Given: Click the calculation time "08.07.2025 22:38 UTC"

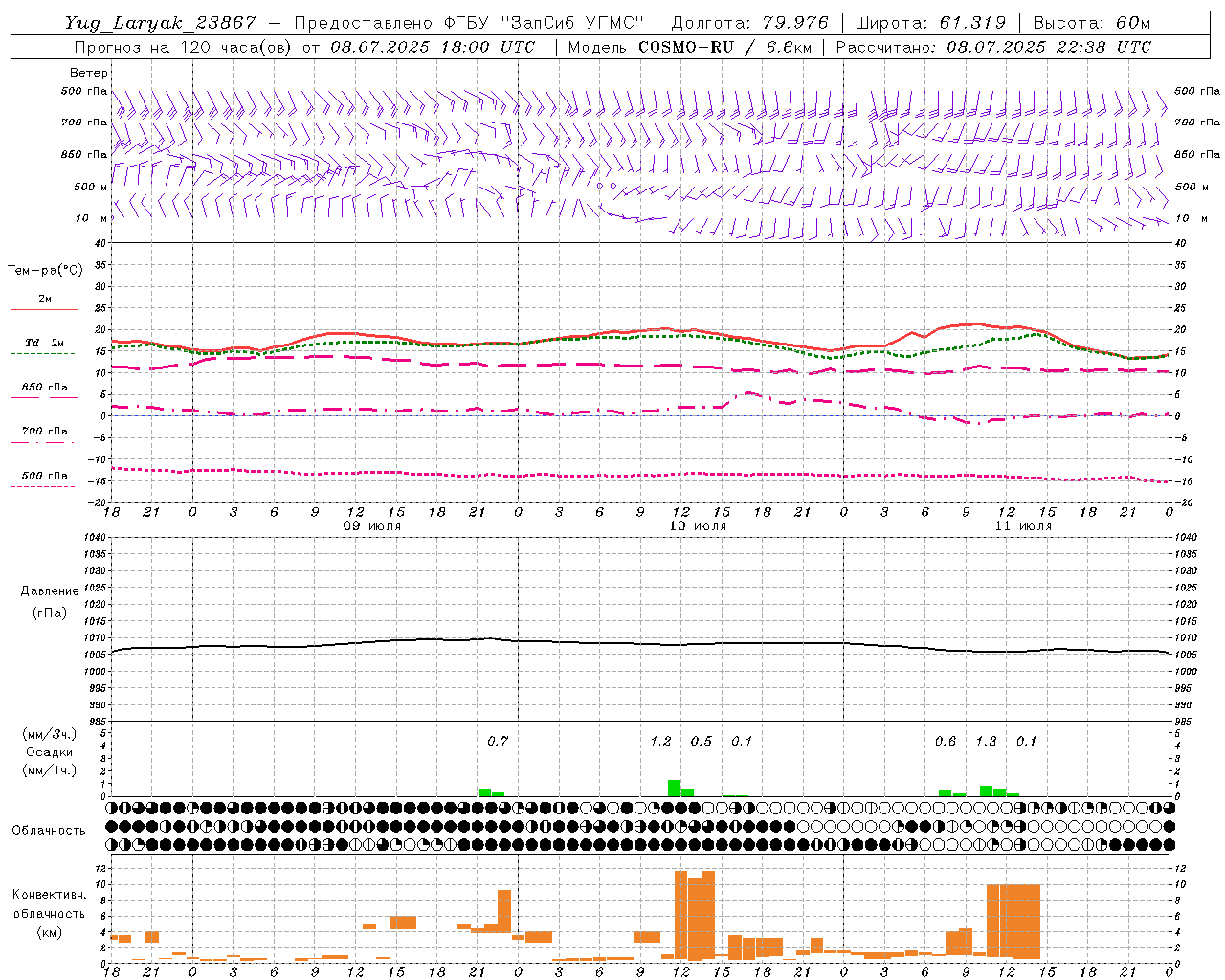Looking at the screenshot, I should 1049,47.
